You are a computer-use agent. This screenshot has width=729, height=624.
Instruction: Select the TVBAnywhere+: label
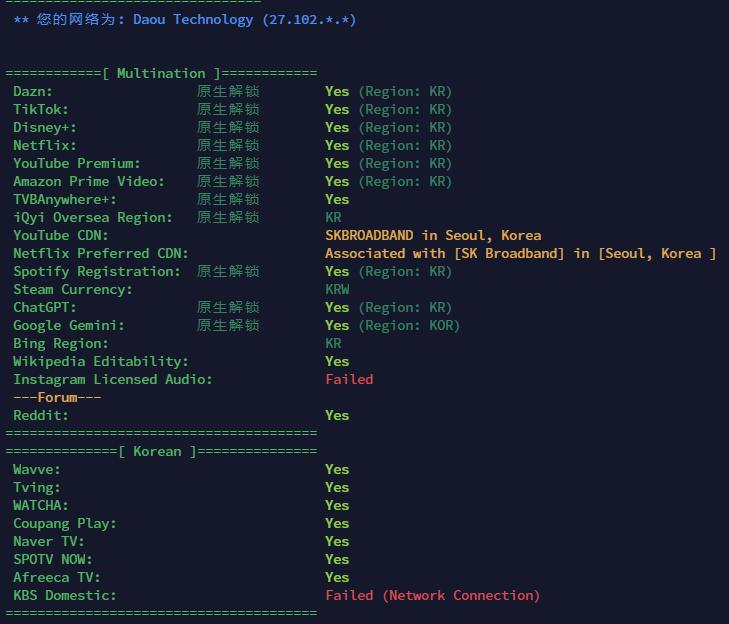coord(65,199)
